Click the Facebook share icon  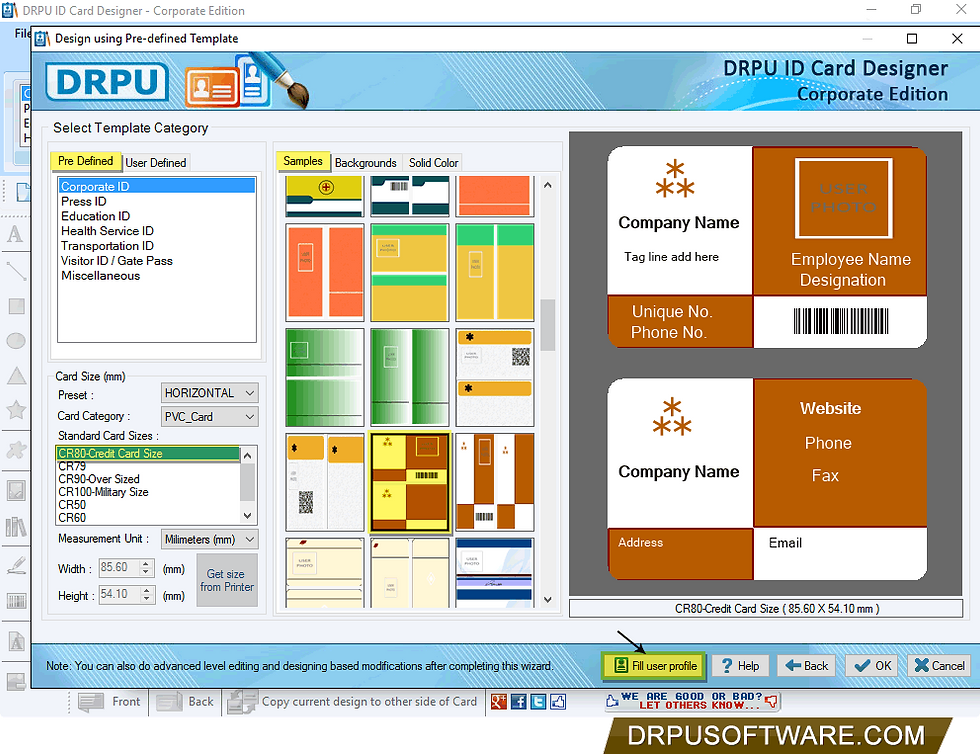518,701
